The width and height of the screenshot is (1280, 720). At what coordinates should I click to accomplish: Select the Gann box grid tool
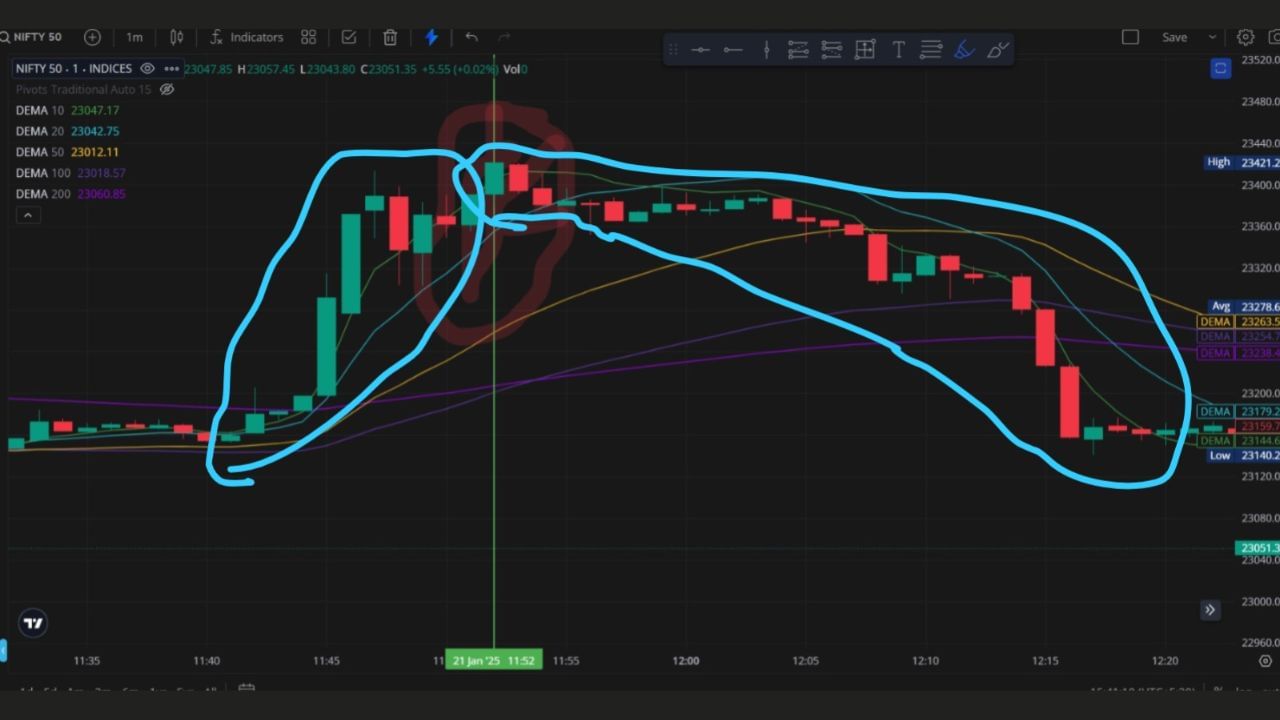tap(865, 49)
